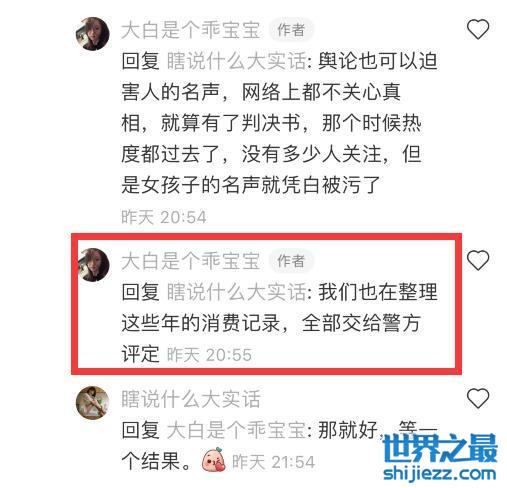Click the peach emoji sticker in last reply

click(213, 460)
